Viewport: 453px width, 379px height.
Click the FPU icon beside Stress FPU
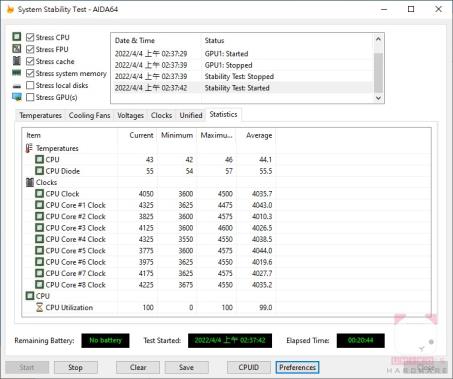[17, 49]
